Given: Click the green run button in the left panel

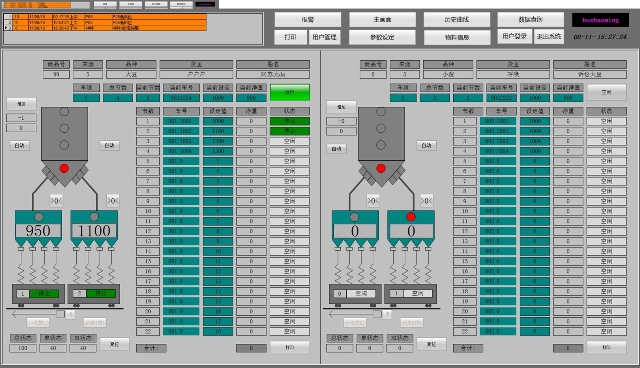Looking at the screenshot, I should click(x=290, y=93).
